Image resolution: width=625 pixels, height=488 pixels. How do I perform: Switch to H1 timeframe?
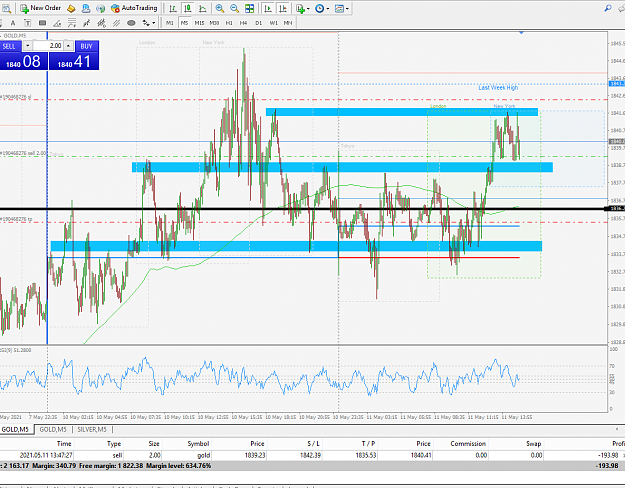click(x=229, y=23)
